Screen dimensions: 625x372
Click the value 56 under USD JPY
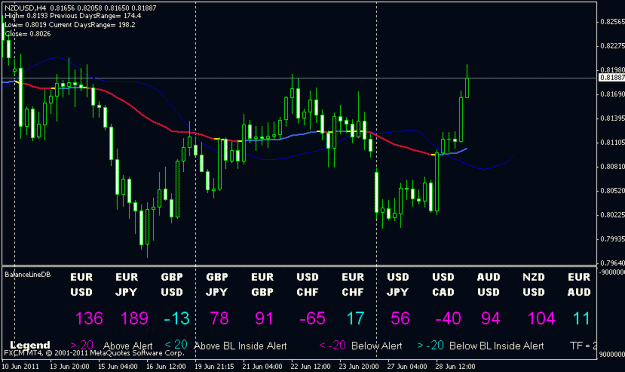coord(400,318)
